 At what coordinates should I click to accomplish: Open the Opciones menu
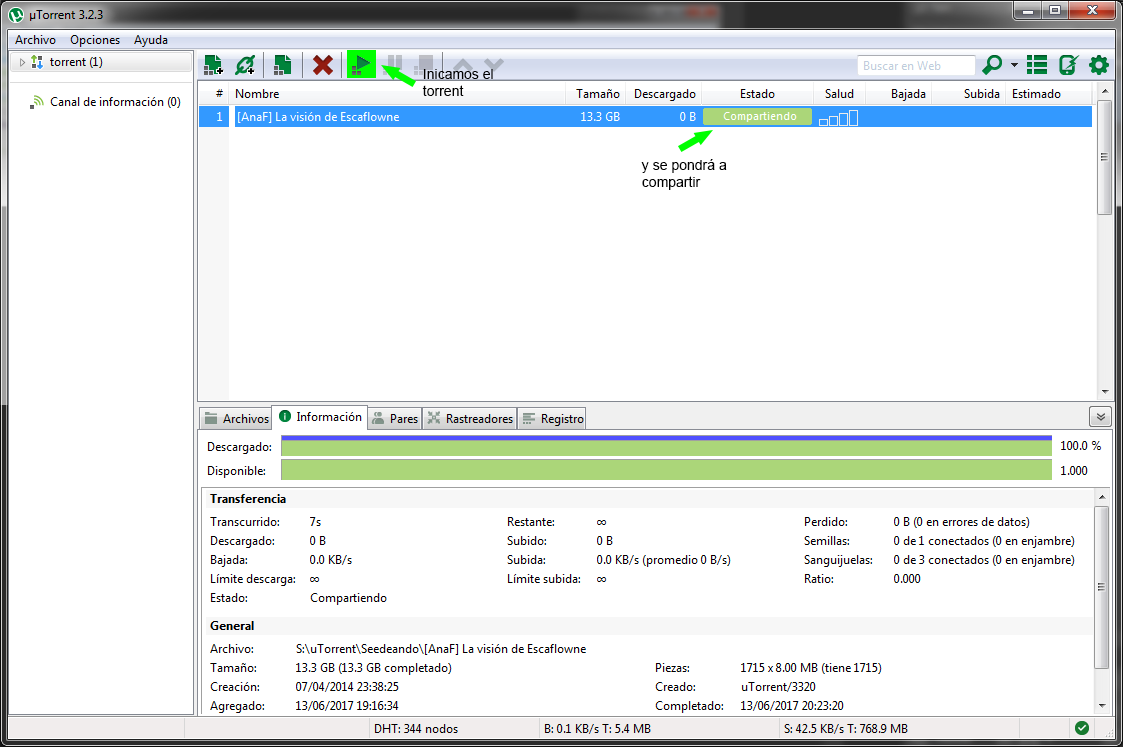coord(94,40)
